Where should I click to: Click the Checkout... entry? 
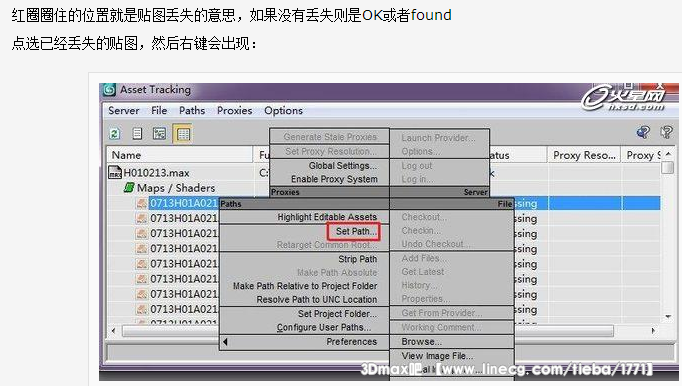[x=424, y=217]
